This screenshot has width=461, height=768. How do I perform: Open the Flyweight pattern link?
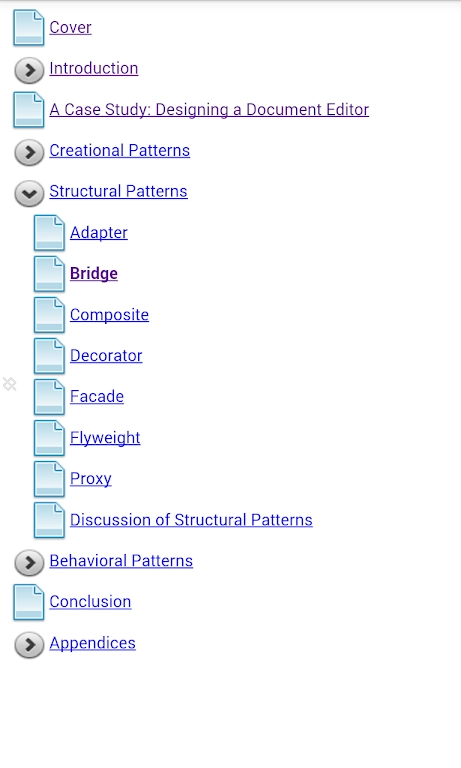[105, 438]
